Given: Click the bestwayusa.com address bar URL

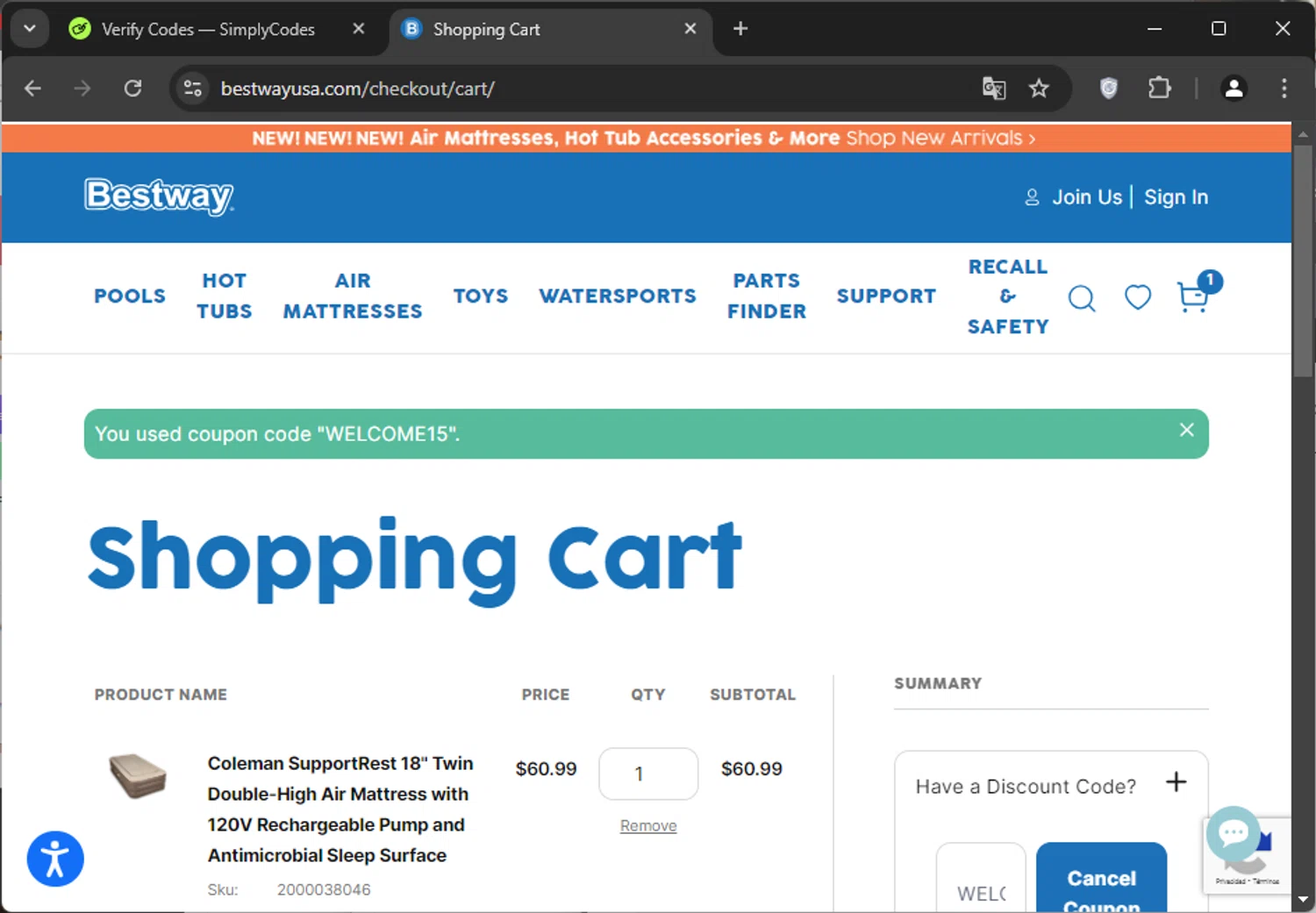Looking at the screenshot, I should coord(357,89).
